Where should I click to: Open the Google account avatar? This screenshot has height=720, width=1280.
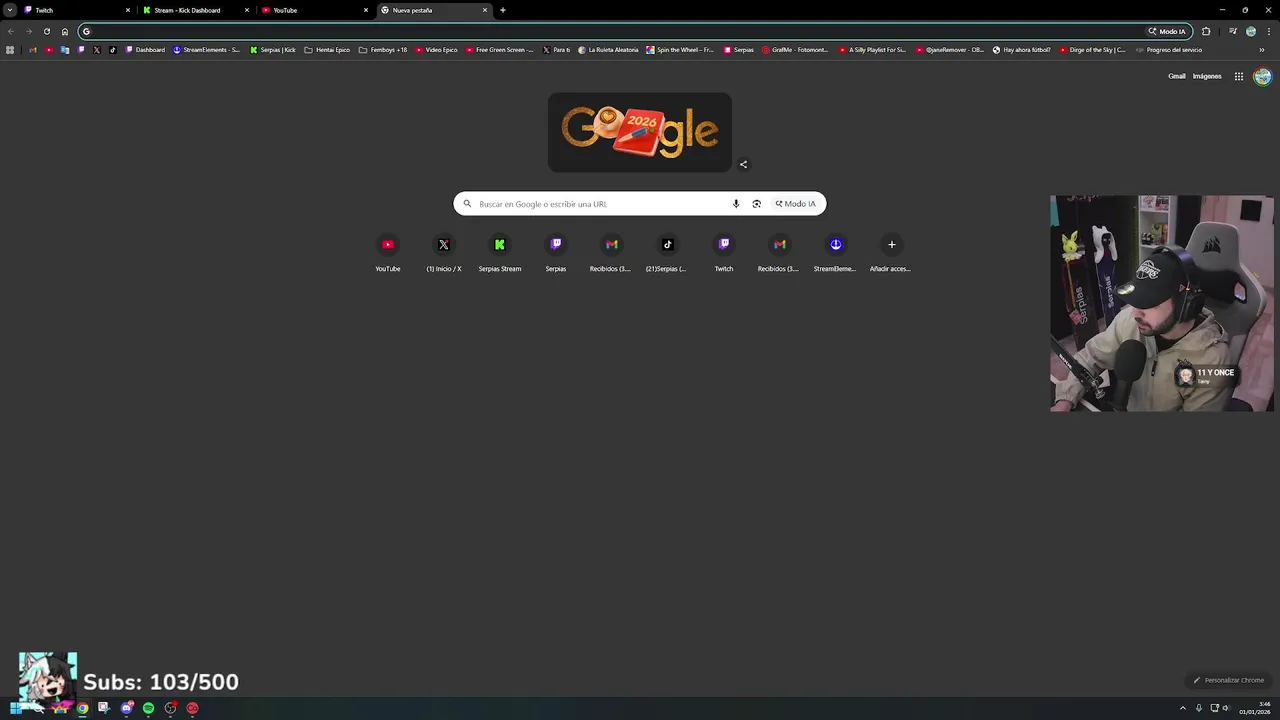tap(1262, 76)
